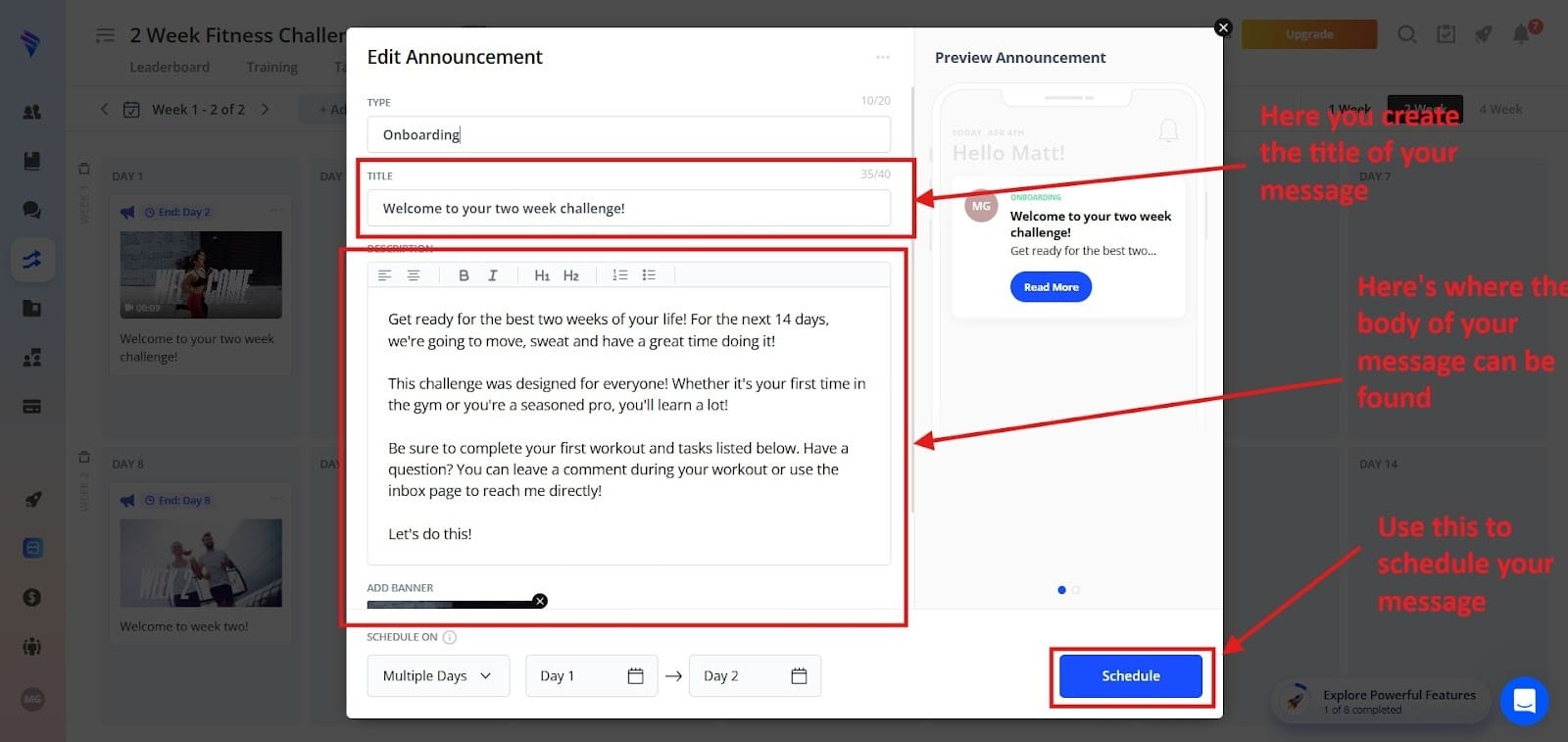Apply H2 heading style

571,275
